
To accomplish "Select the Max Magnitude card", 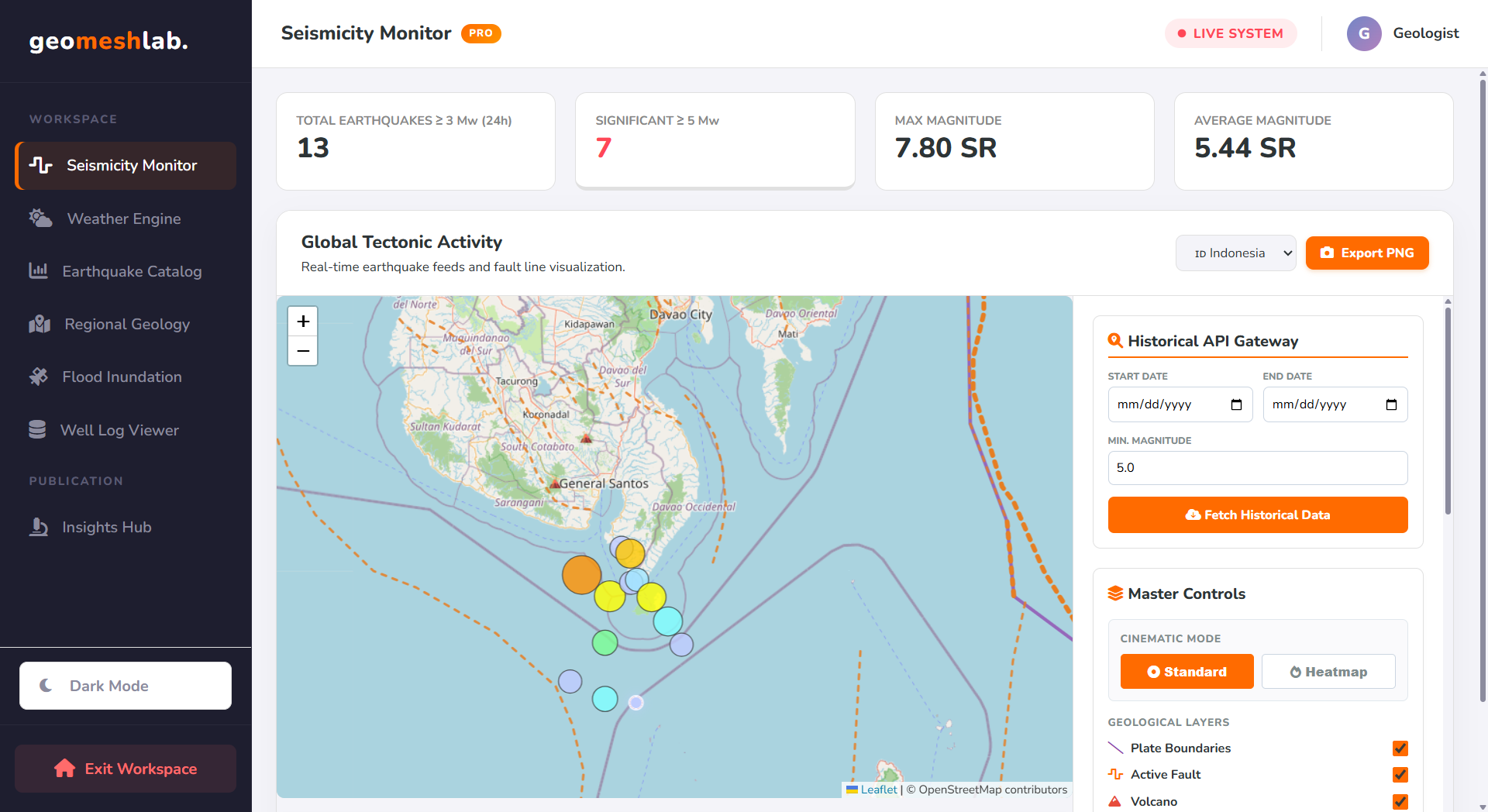I will [1014, 141].
